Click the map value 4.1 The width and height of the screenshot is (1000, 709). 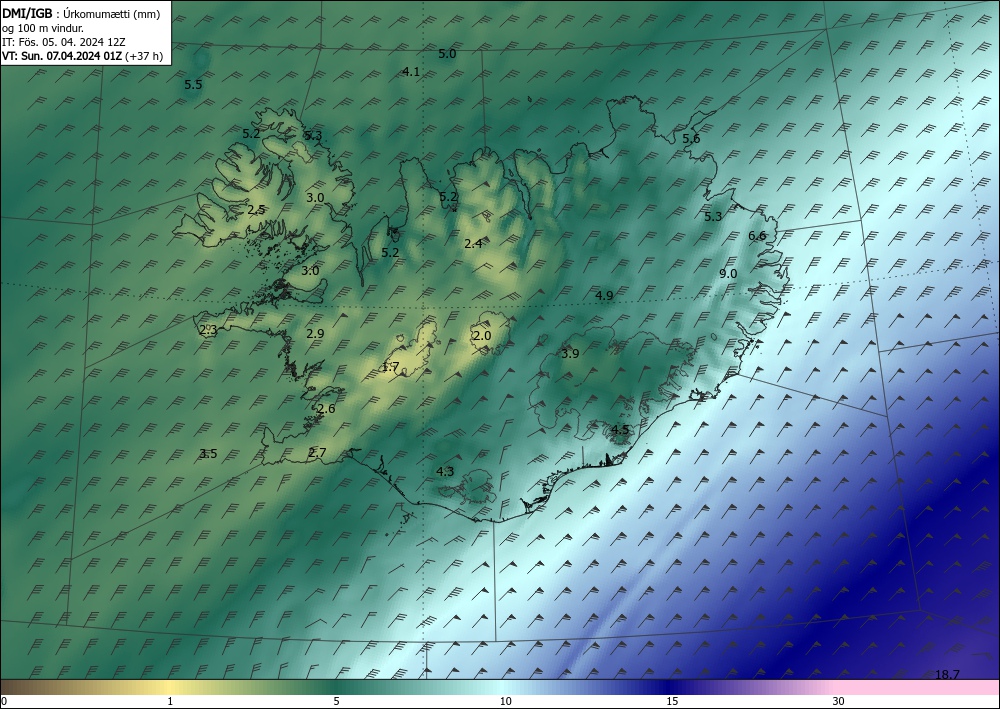pyautogui.click(x=411, y=72)
